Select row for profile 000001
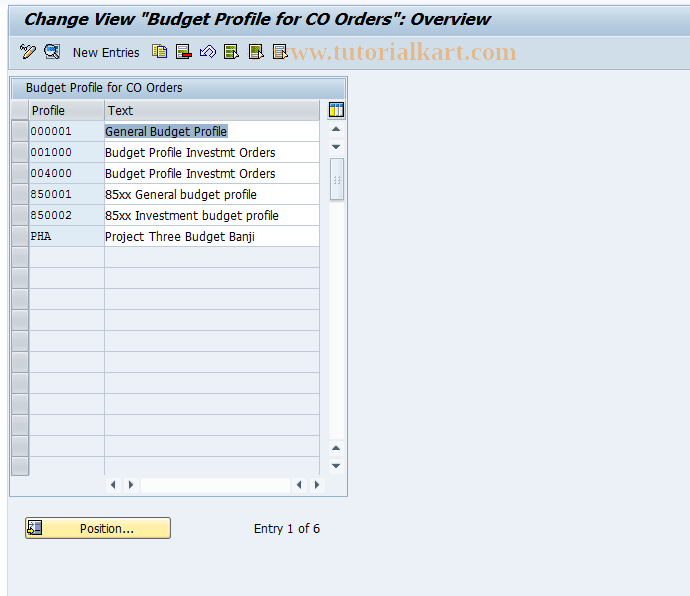 click(x=20, y=131)
